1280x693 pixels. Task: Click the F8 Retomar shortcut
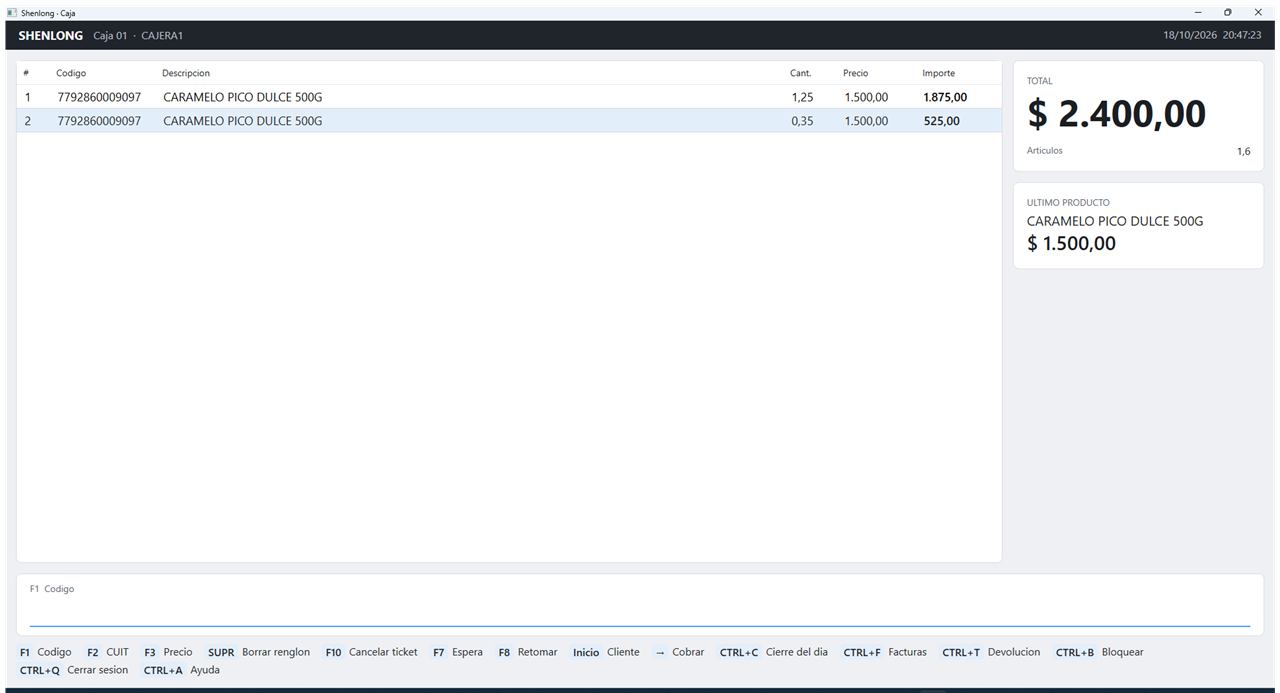point(528,652)
